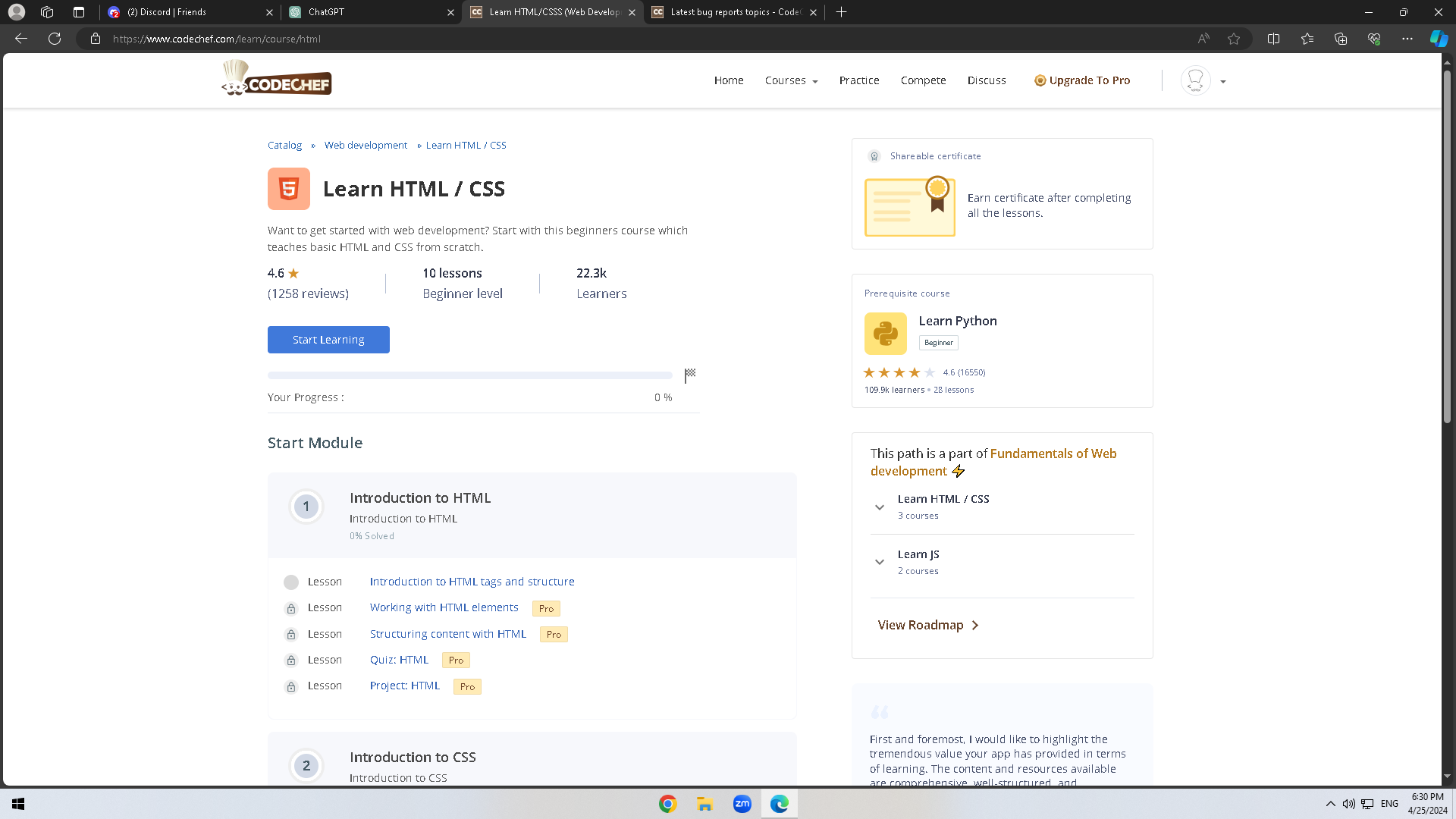This screenshot has width=1456, height=819.
Task: Open the Edge split screen icon
Action: [x=1273, y=39]
